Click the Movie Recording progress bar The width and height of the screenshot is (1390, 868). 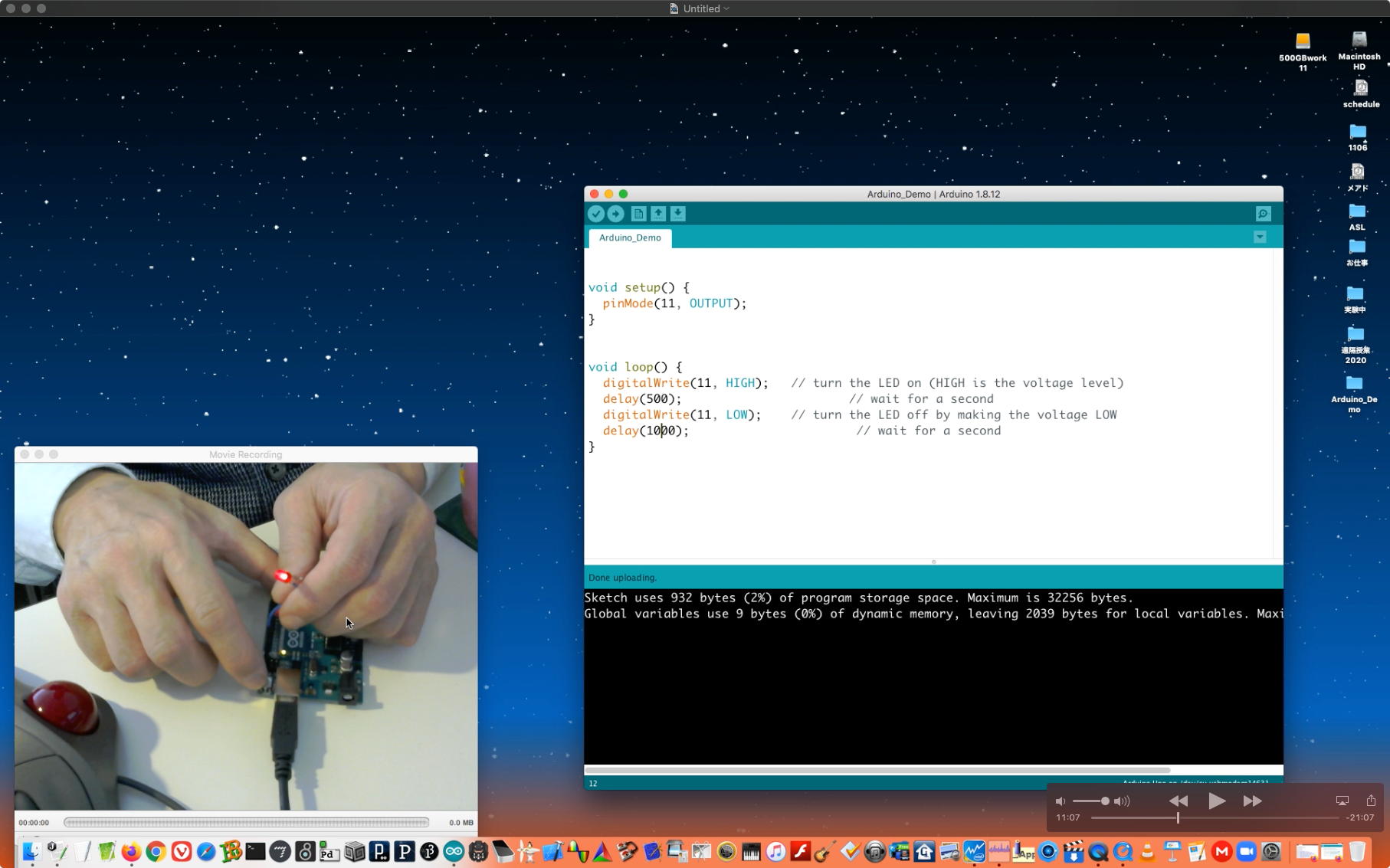click(x=246, y=823)
